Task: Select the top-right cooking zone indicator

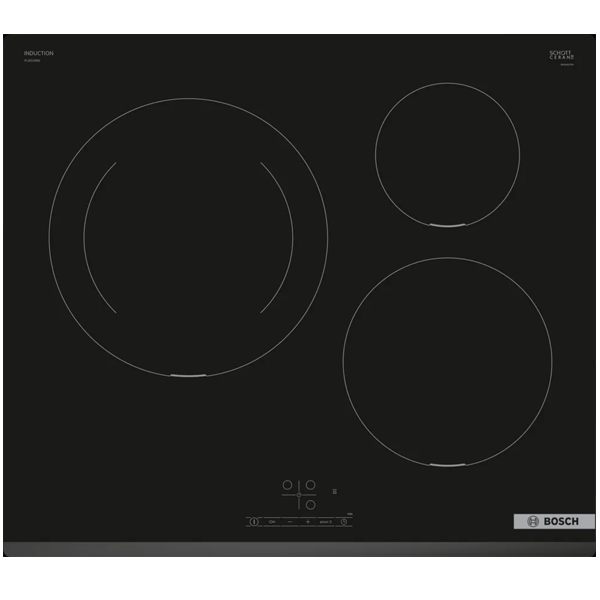Action: tap(310, 485)
